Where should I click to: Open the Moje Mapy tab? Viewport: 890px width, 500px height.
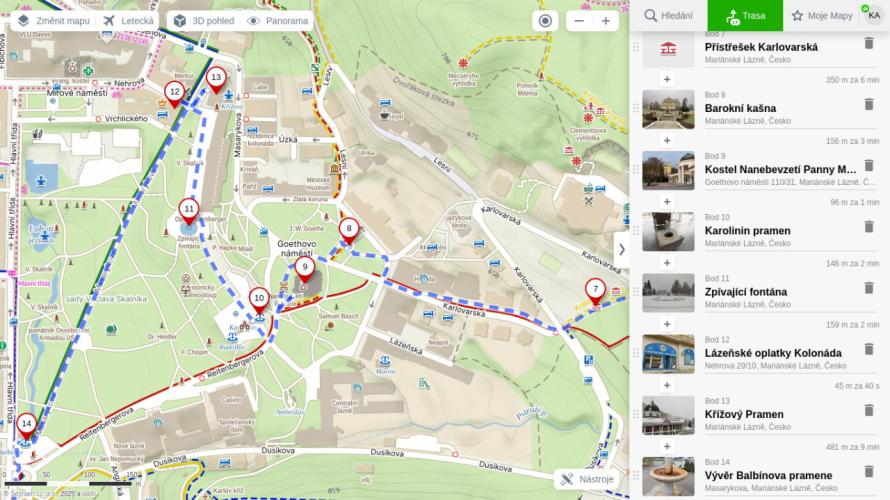pos(822,15)
